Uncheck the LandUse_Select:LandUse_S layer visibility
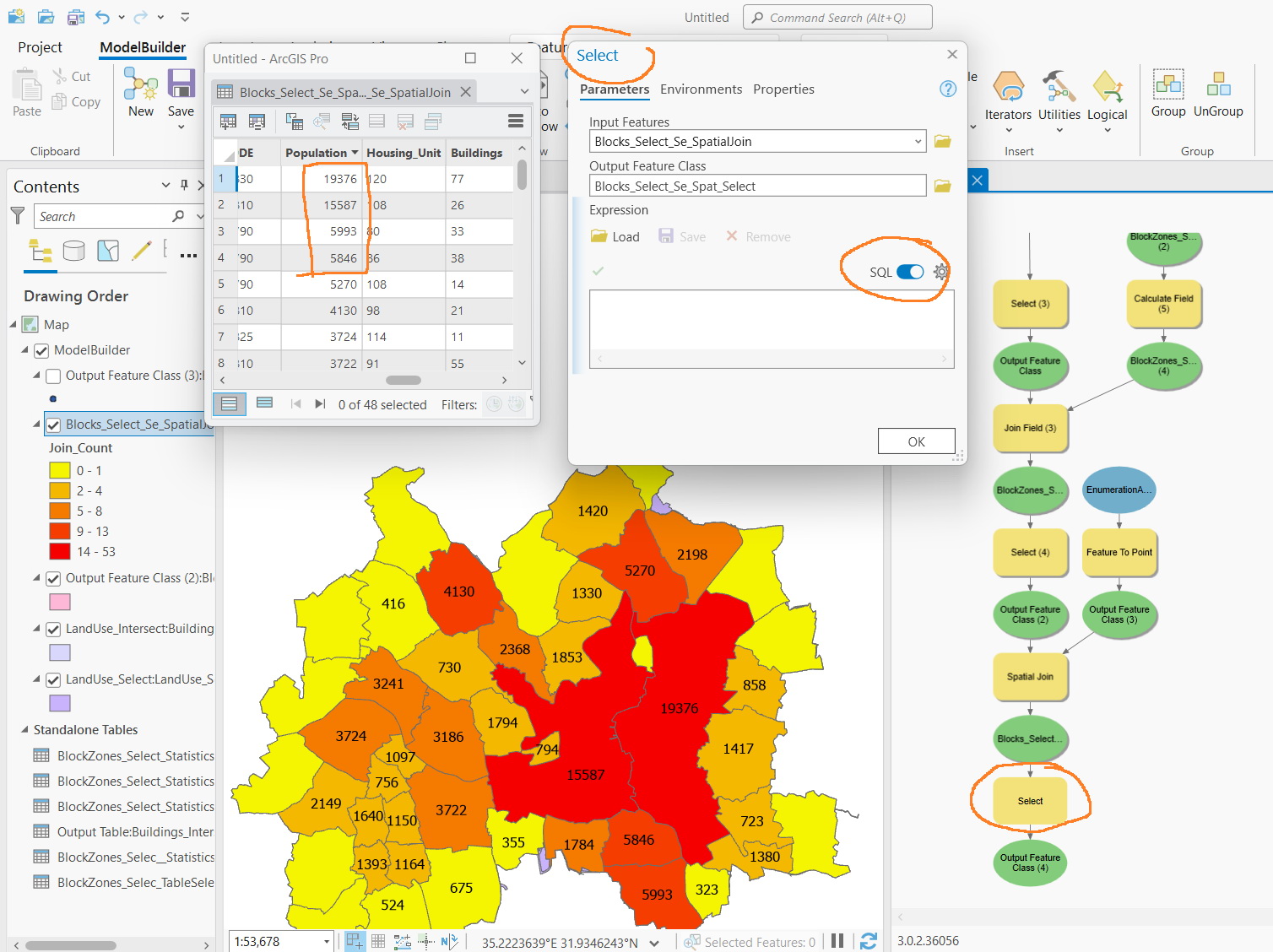The height and width of the screenshot is (952, 1273). [x=53, y=679]
